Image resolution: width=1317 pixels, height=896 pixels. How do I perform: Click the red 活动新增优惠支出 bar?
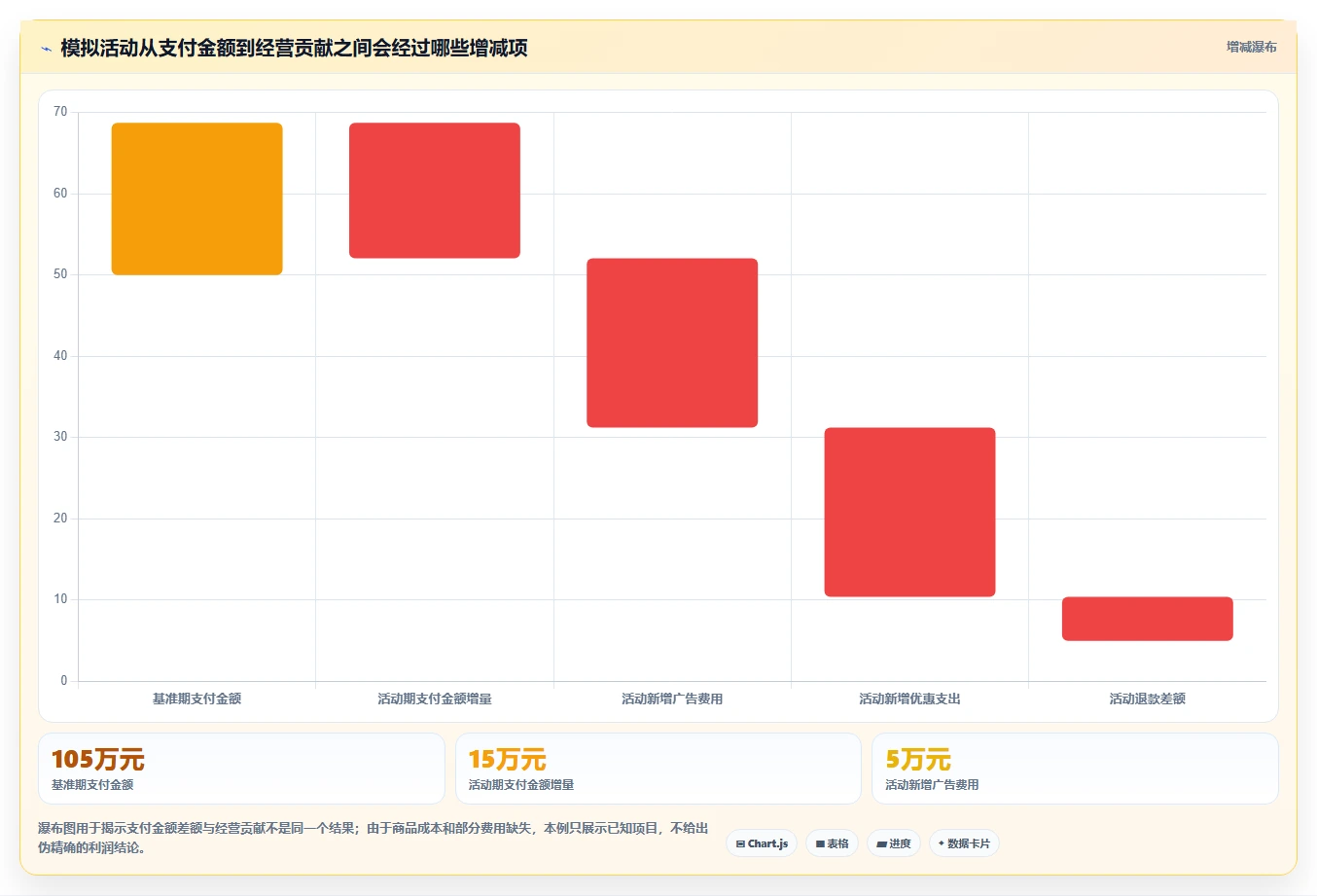(909, 512)
